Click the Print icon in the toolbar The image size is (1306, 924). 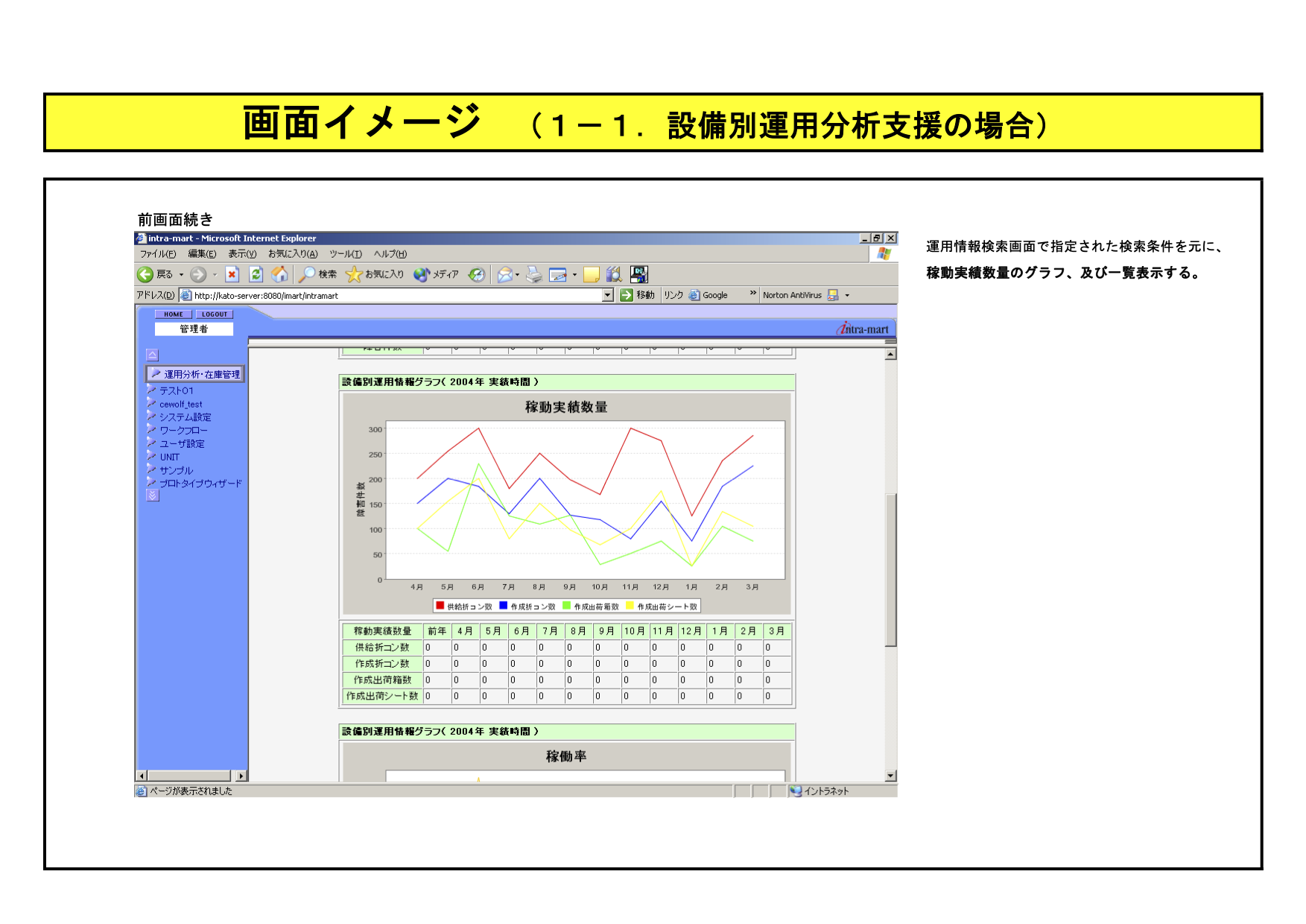[533, 275]
